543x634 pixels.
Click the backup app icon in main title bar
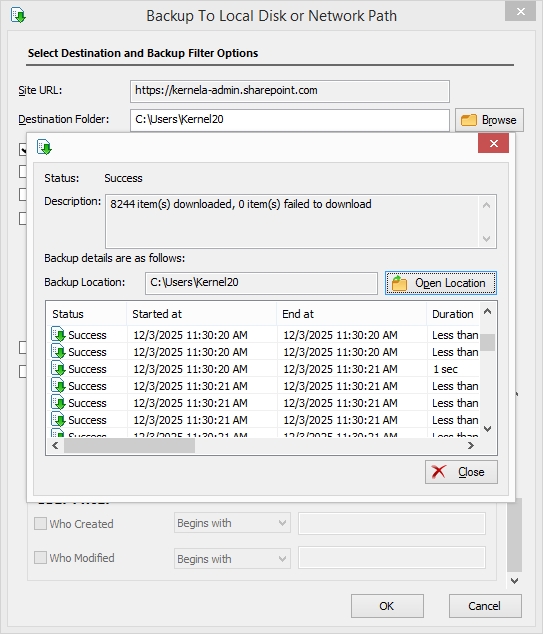(18, 16)
